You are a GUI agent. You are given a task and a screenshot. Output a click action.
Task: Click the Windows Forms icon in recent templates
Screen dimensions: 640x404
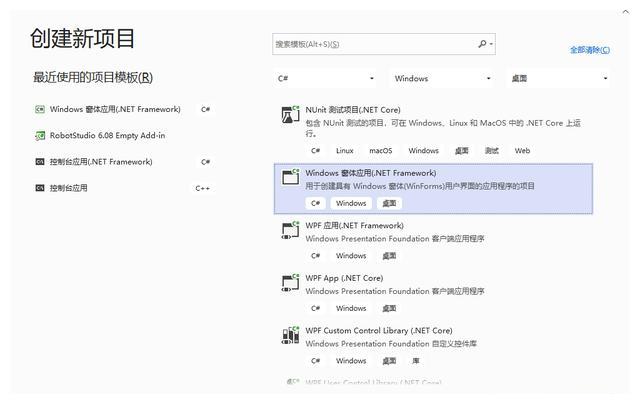(x=40, y=109)
